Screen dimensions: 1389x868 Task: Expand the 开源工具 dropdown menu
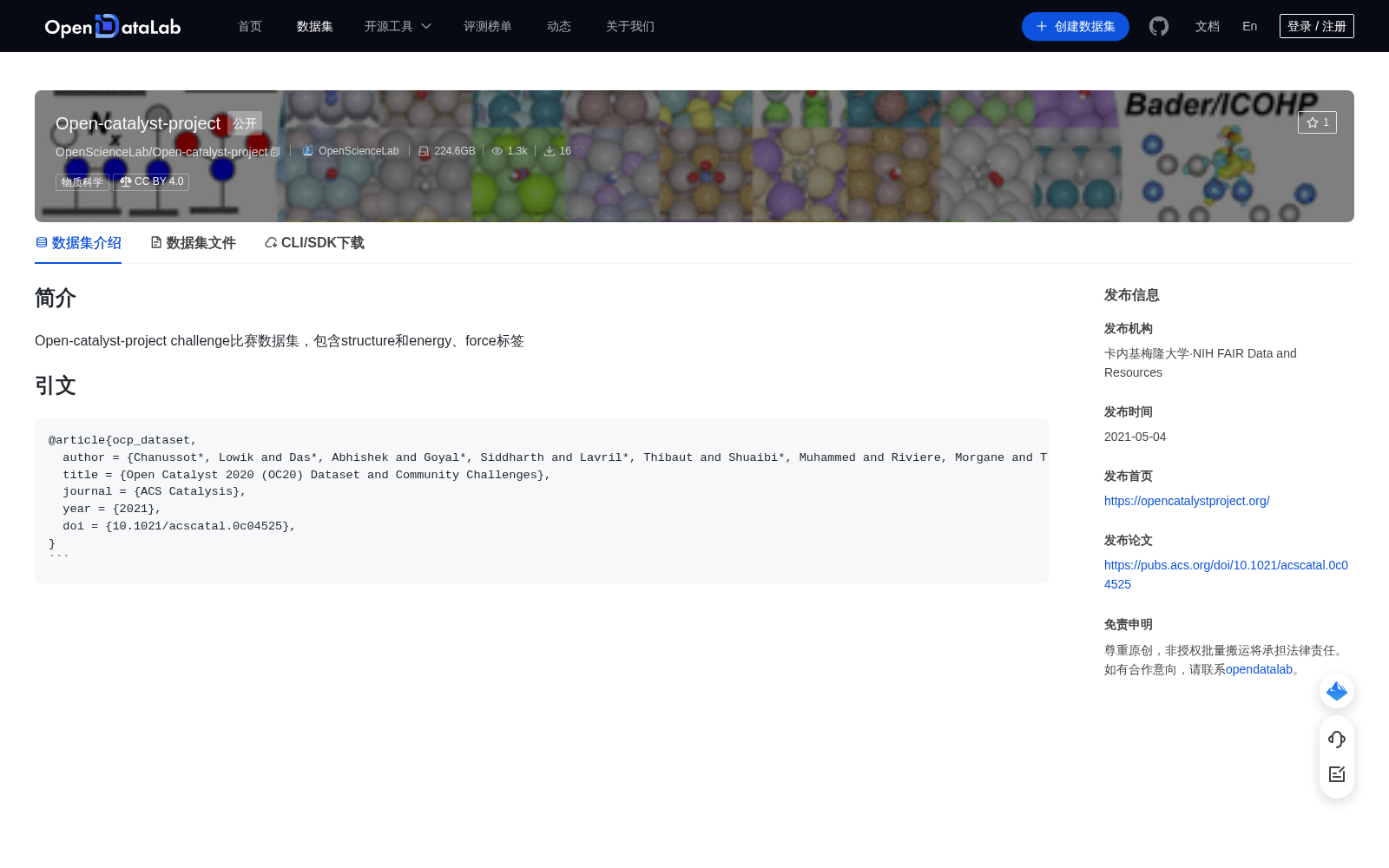click(x=398, y=26)
